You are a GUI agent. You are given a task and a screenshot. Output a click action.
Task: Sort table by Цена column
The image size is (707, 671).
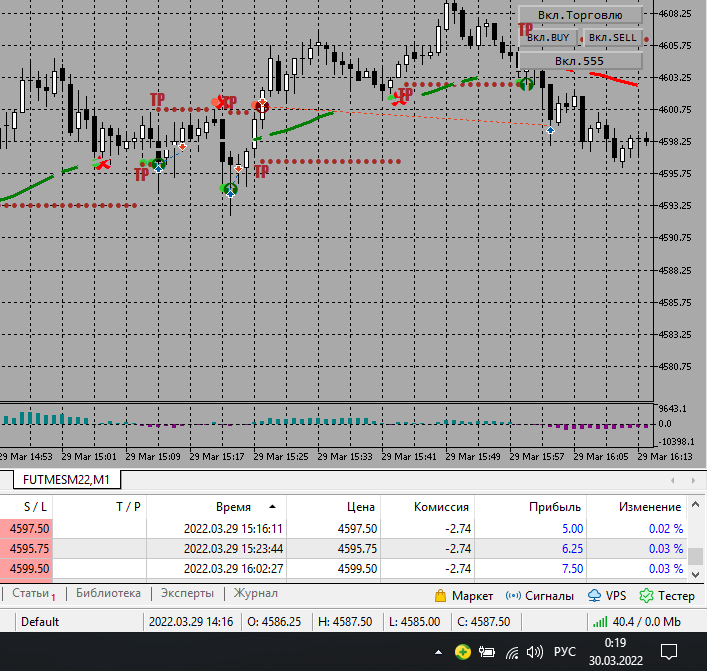point(334,507)
